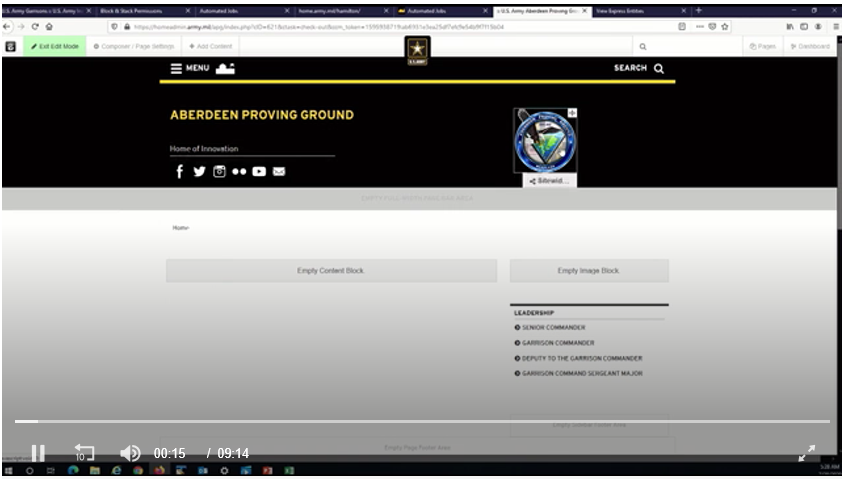843x479 pixels.
Task: Open the email envelope link
Action: point(279,171)
